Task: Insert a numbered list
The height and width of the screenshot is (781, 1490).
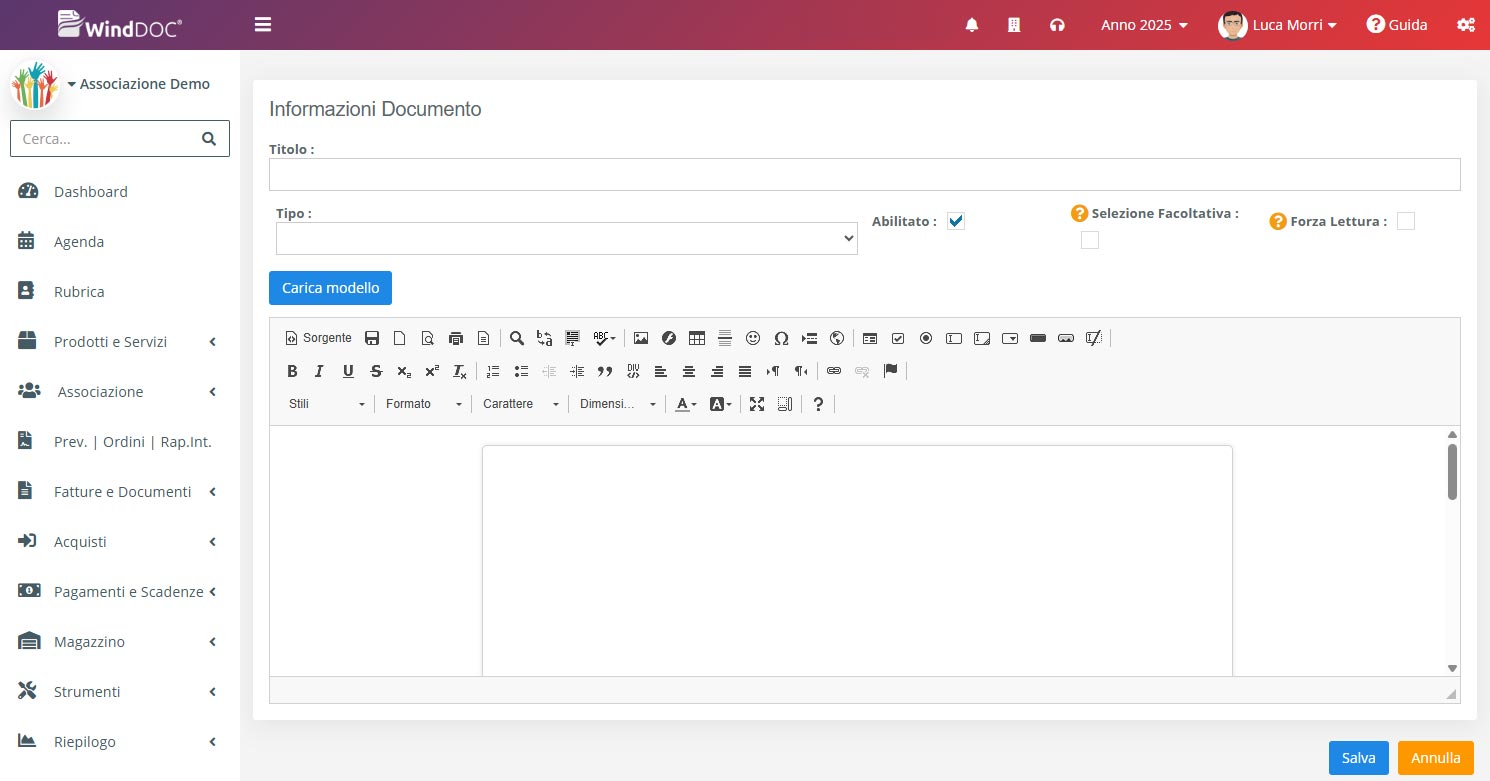Action: pyautogui.click(x=492, y=371)
